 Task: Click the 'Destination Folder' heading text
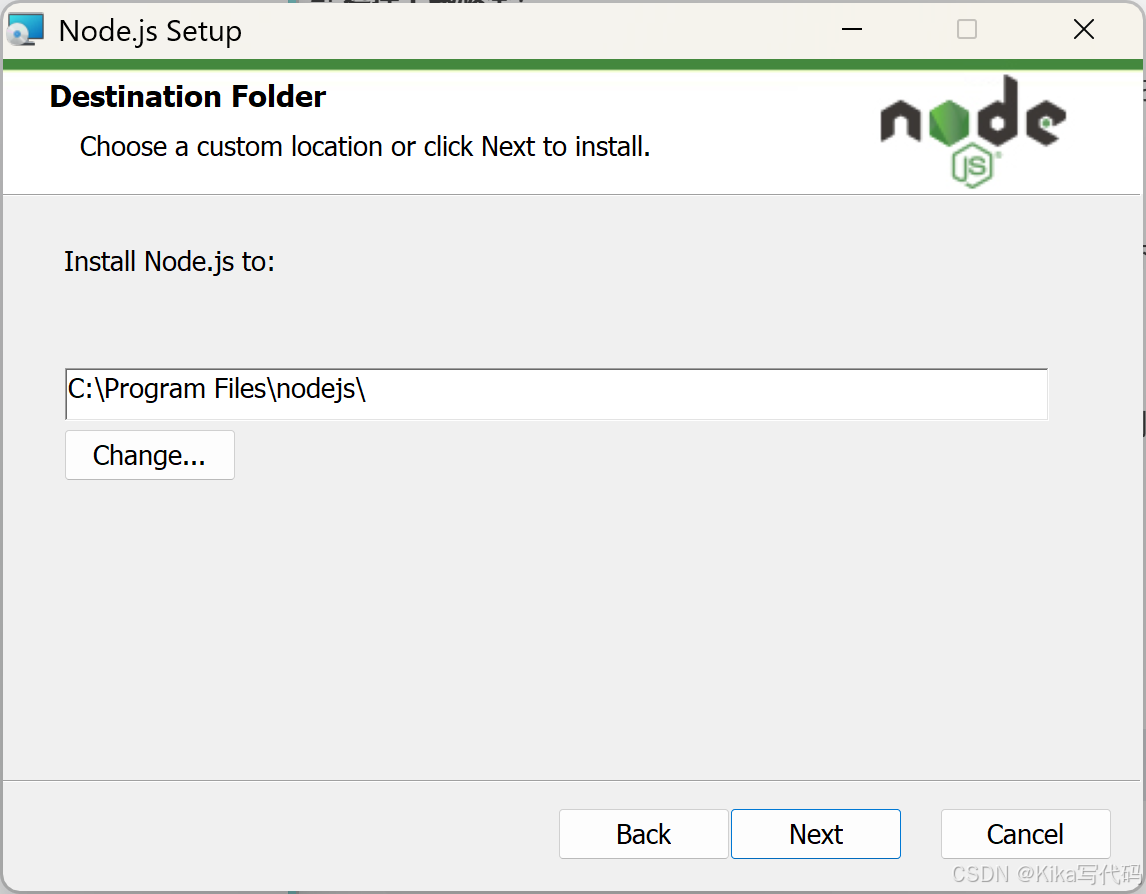(x=188, y=96)
